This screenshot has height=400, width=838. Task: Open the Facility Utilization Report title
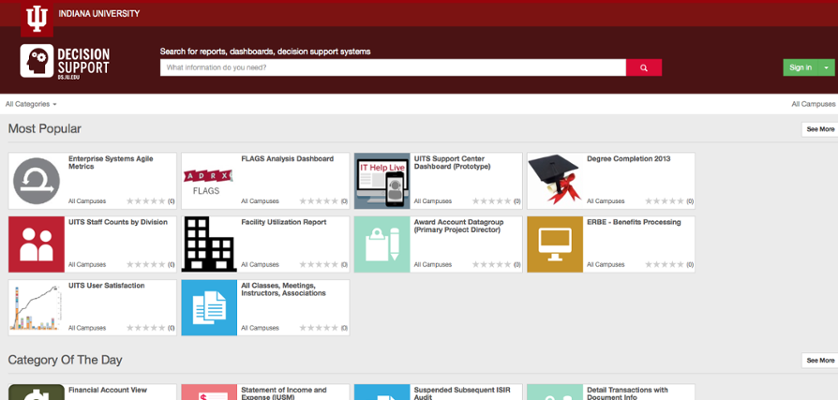(x=284, y=222)
